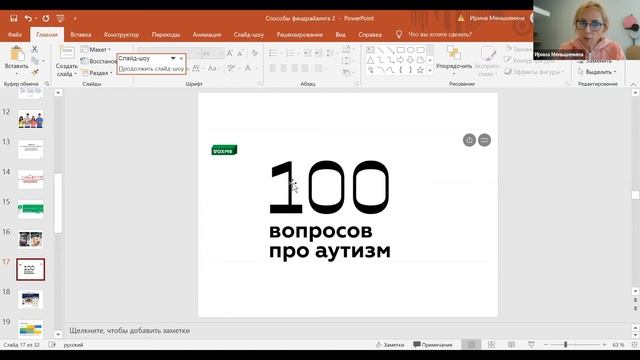Open Эффекты фигуры dropdown
The image size is (640, 360).
(535, 71)
